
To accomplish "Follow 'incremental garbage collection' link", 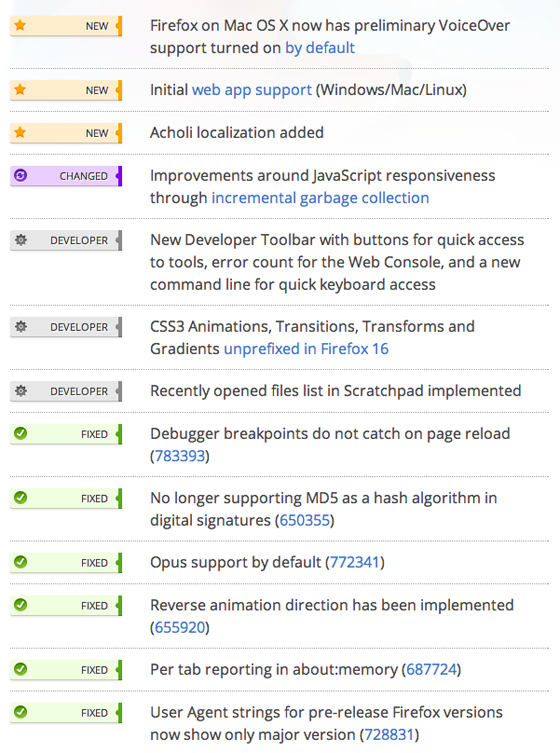I will point(320,198).
